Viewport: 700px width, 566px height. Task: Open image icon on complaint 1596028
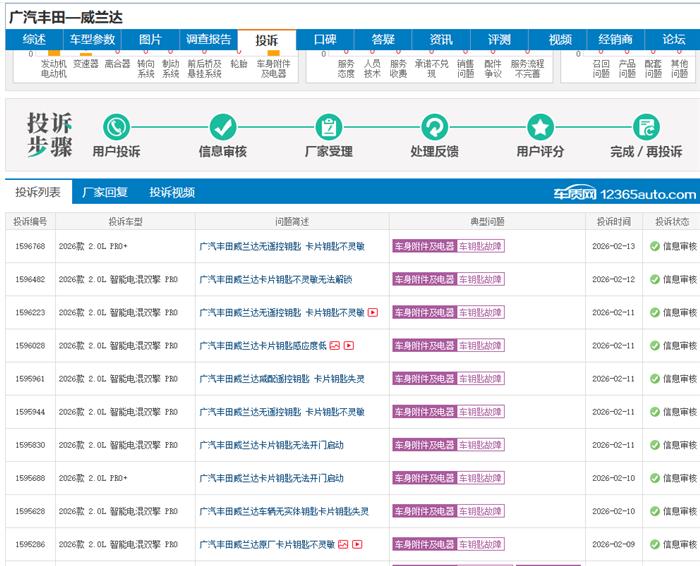click(336, 346)
